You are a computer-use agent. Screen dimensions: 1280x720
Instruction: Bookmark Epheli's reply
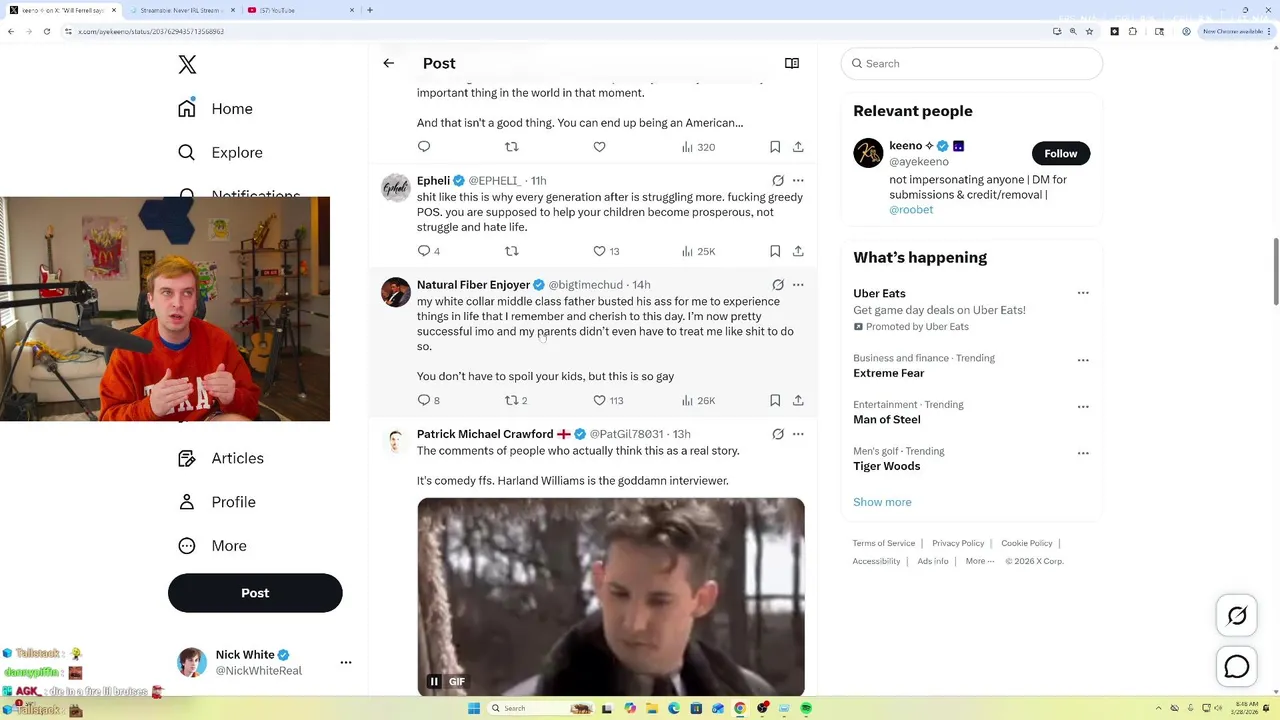pos(775,251)
